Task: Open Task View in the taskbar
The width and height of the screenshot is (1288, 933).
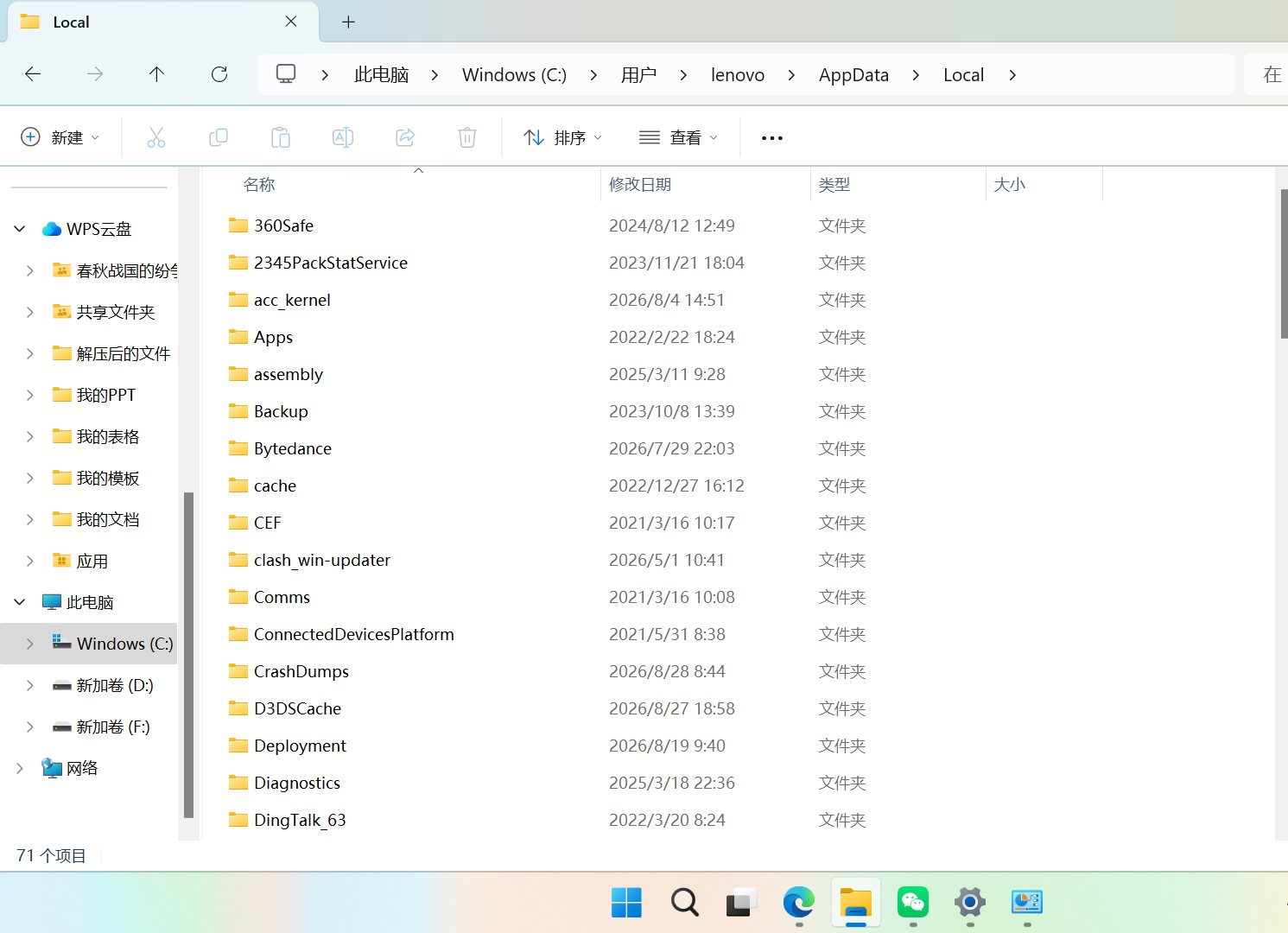Action: (x=741, y=903)
